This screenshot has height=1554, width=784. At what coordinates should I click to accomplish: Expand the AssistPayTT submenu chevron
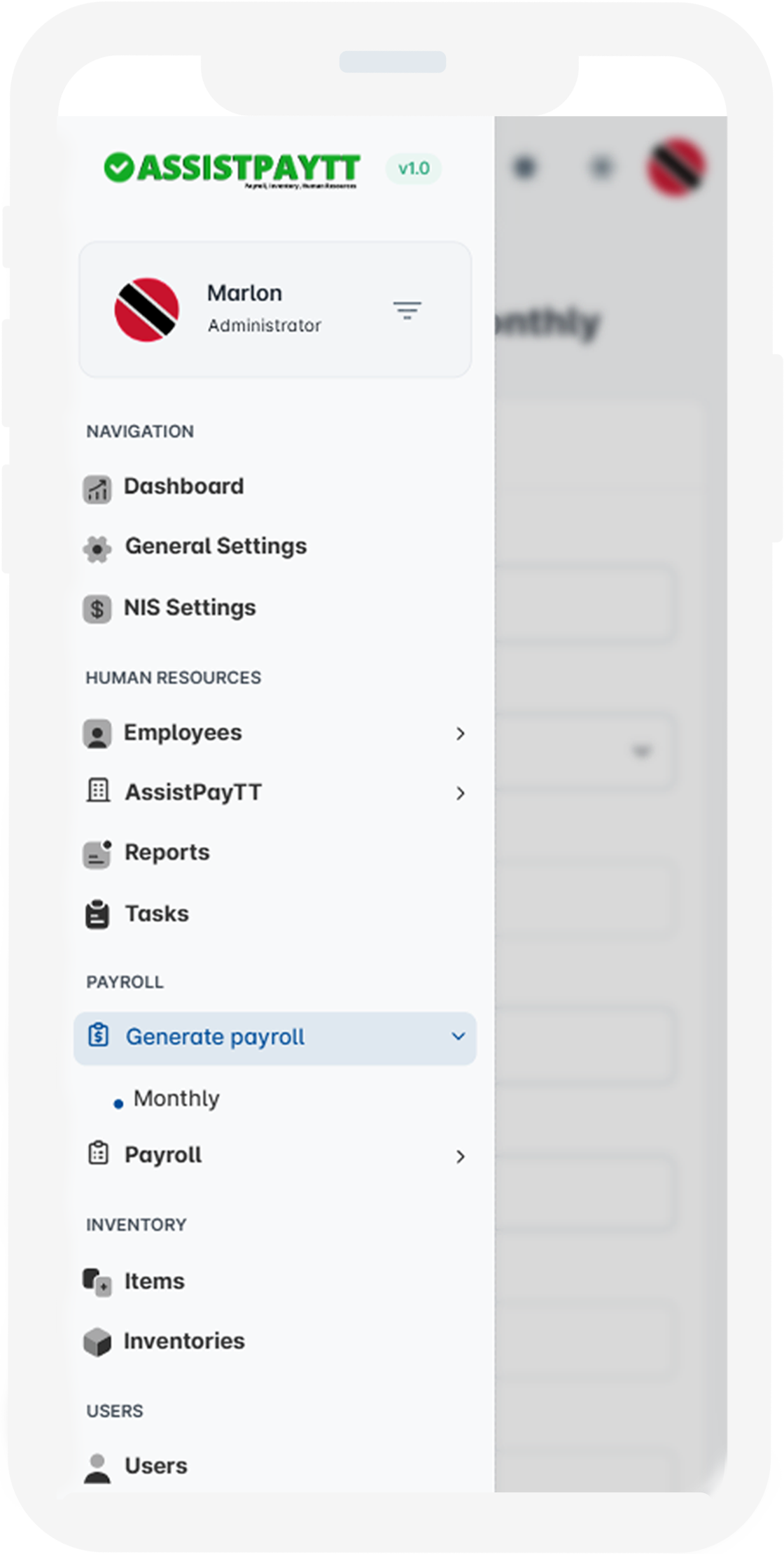click(x=460, y=793)
